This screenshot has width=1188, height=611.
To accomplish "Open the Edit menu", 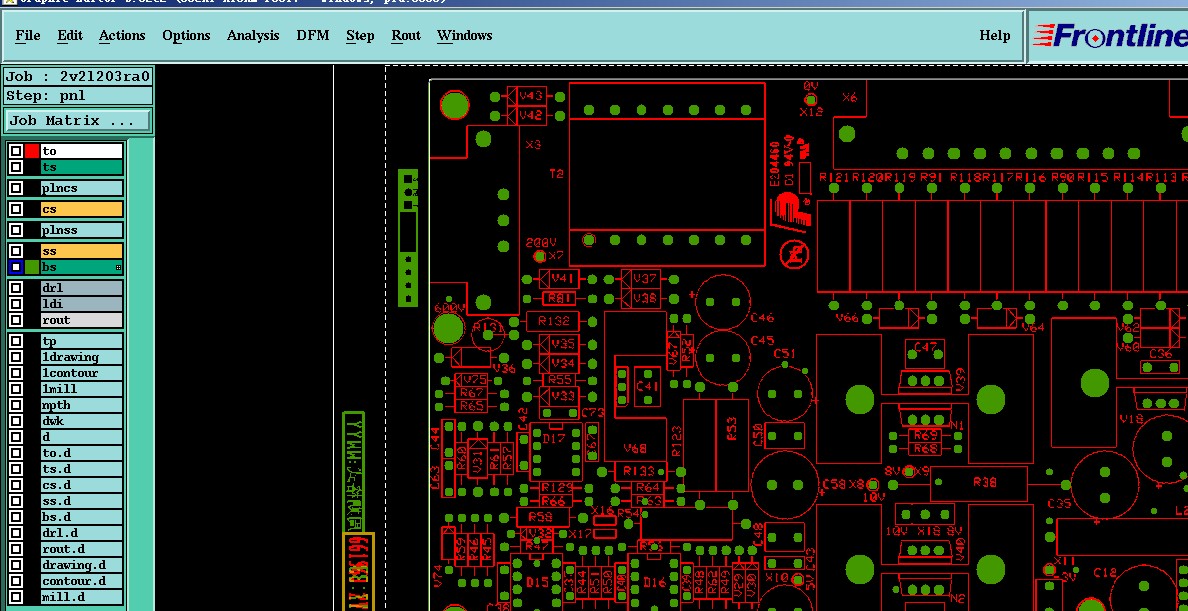I will (70, 36).
